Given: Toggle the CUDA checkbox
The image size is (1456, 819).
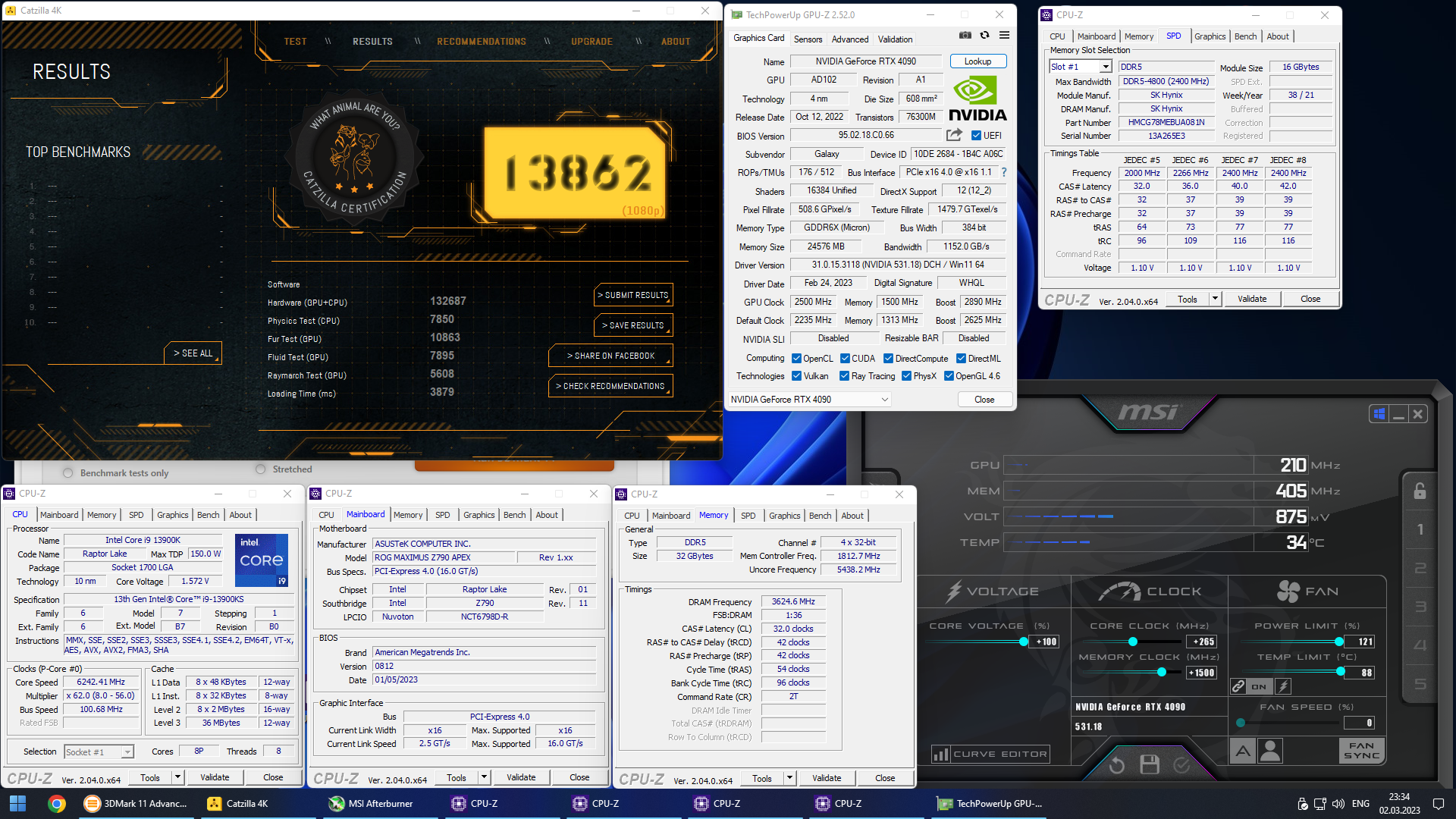Looking at the screenshot, I should coord(845,359).
